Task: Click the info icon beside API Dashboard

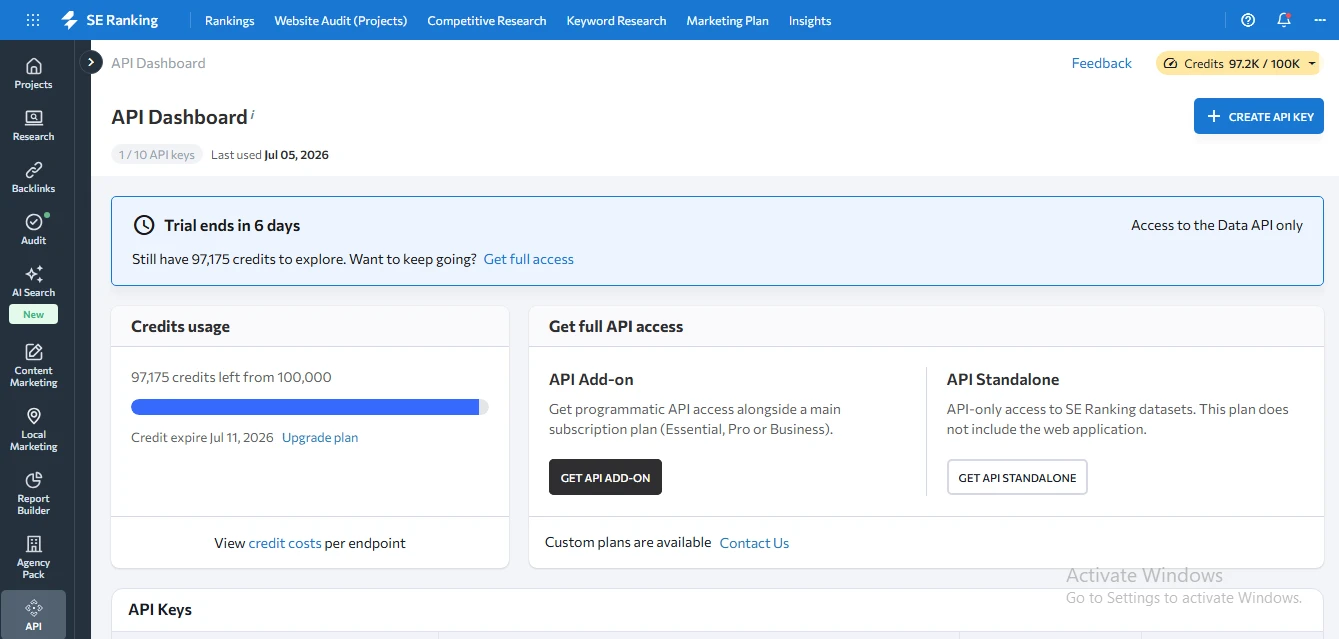Action: 253,114
